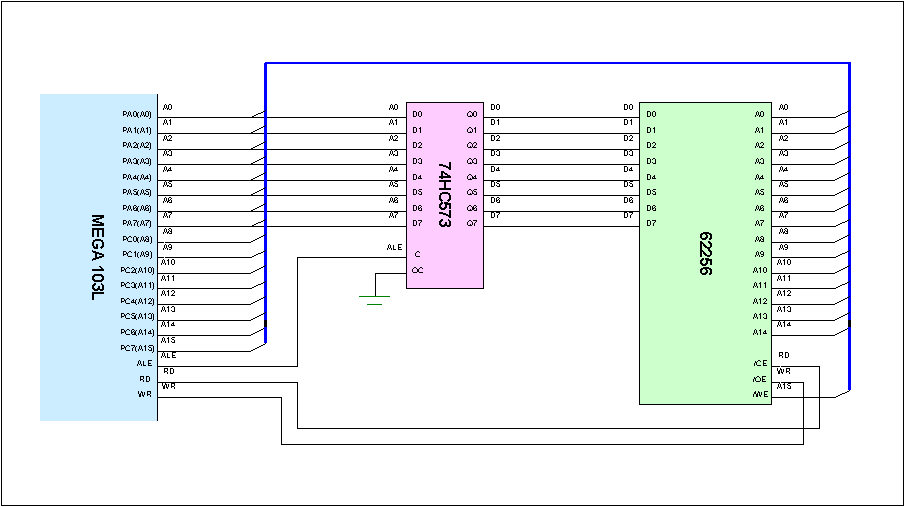The width and height of the screenshot is (905, 507).
Task: Click the PA0(A0) pin on MEGA 103L
Action: tap(137, 114)
